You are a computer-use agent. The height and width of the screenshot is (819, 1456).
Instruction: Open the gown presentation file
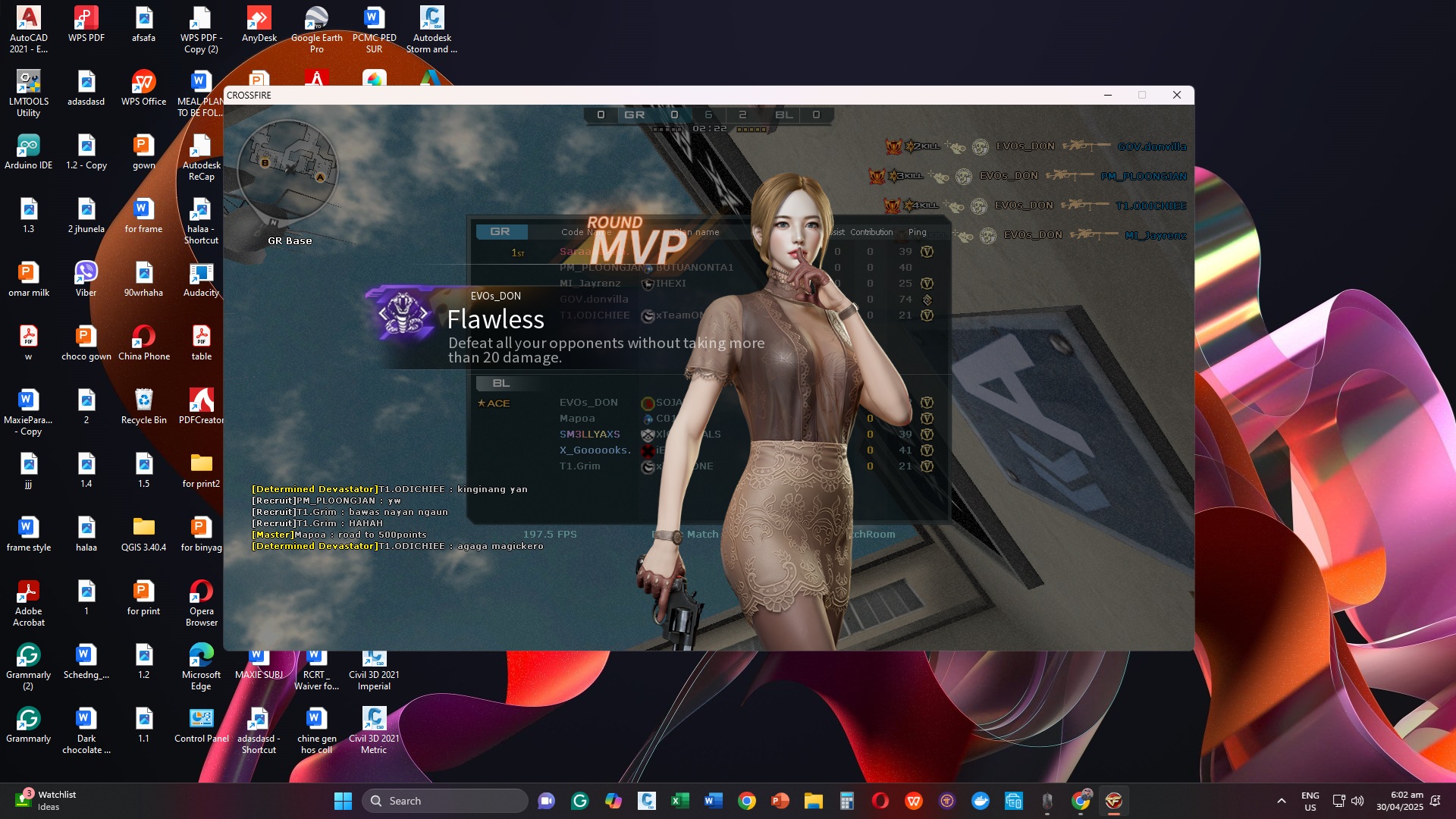coord(144,151)
